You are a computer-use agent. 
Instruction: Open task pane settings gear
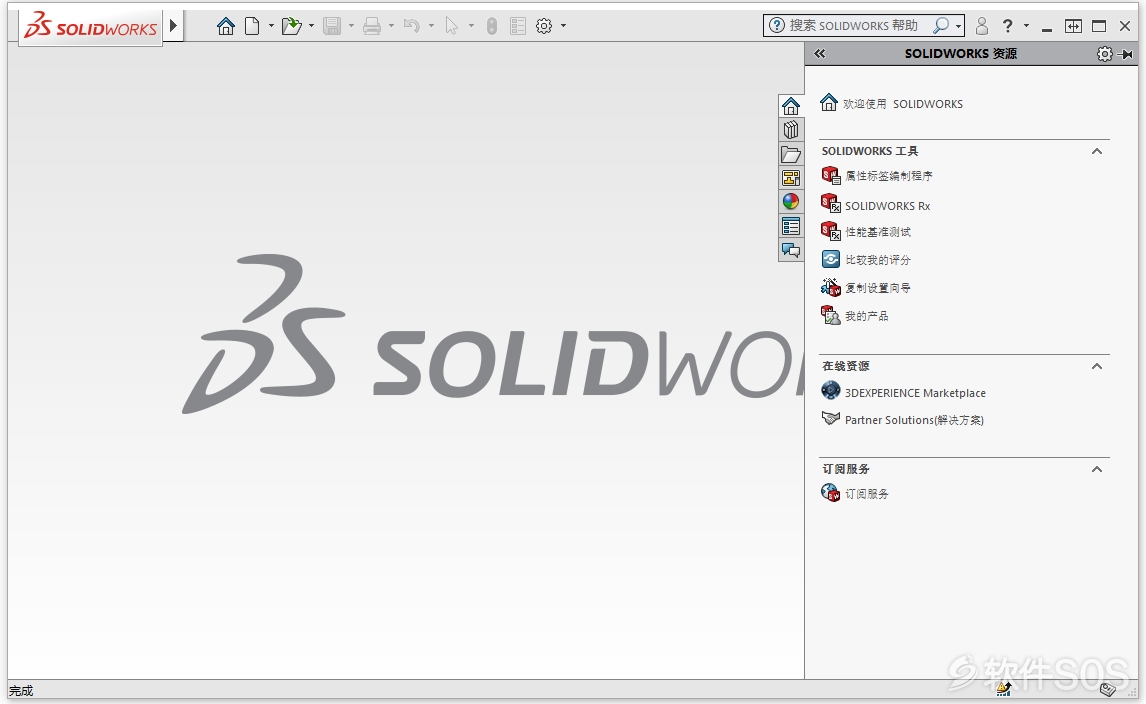tap(1104, 54)
